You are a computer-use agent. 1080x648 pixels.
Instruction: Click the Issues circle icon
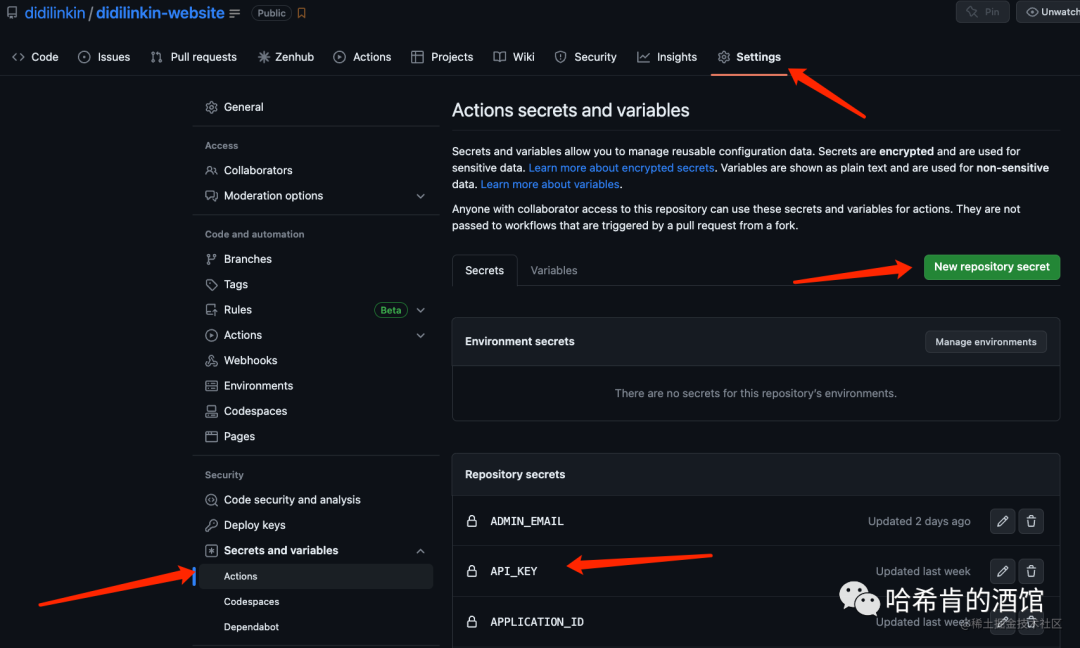(84, 57)
